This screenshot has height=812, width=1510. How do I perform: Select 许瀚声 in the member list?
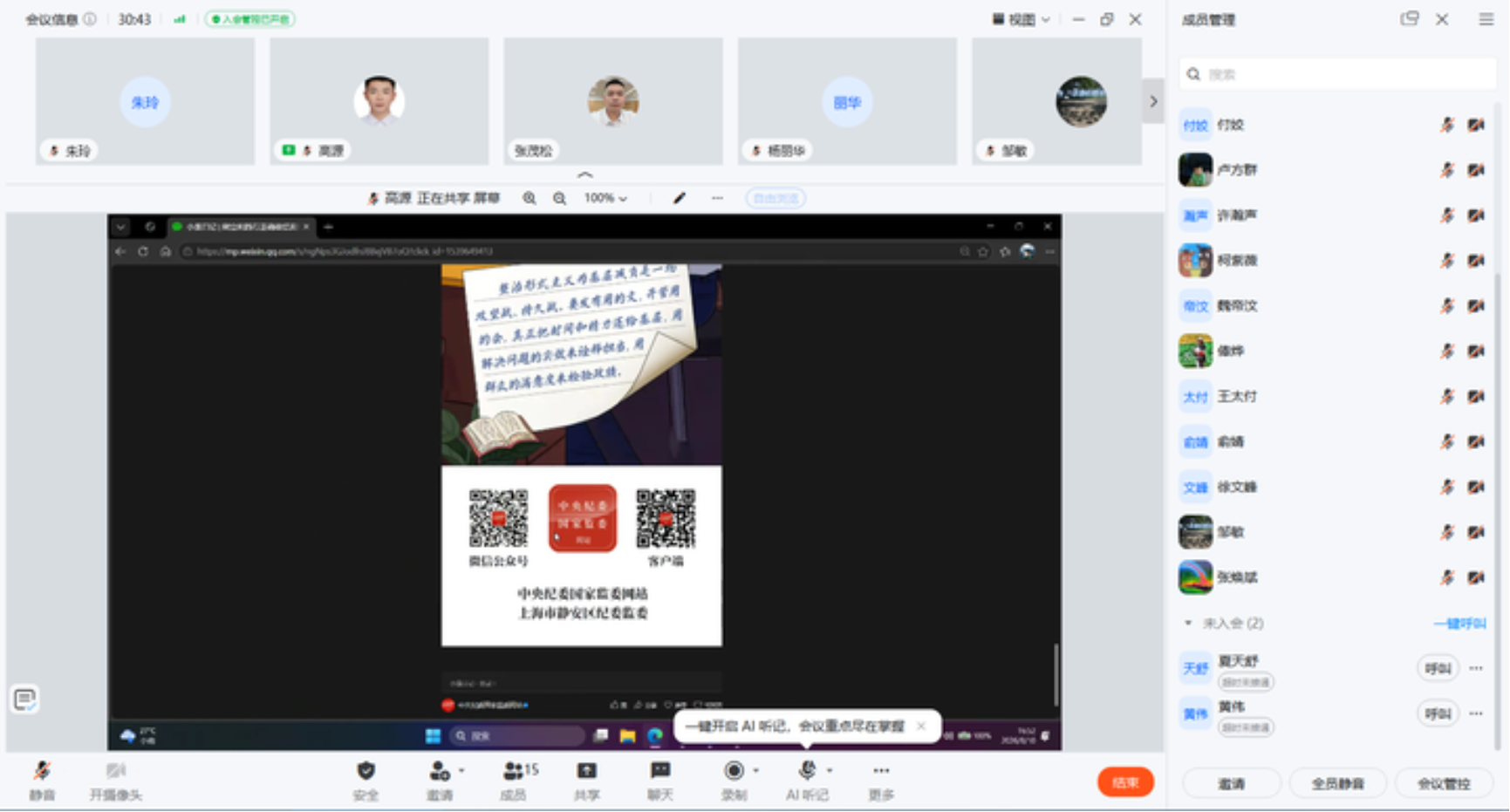pyautogui.click(x=1333, y=215)
